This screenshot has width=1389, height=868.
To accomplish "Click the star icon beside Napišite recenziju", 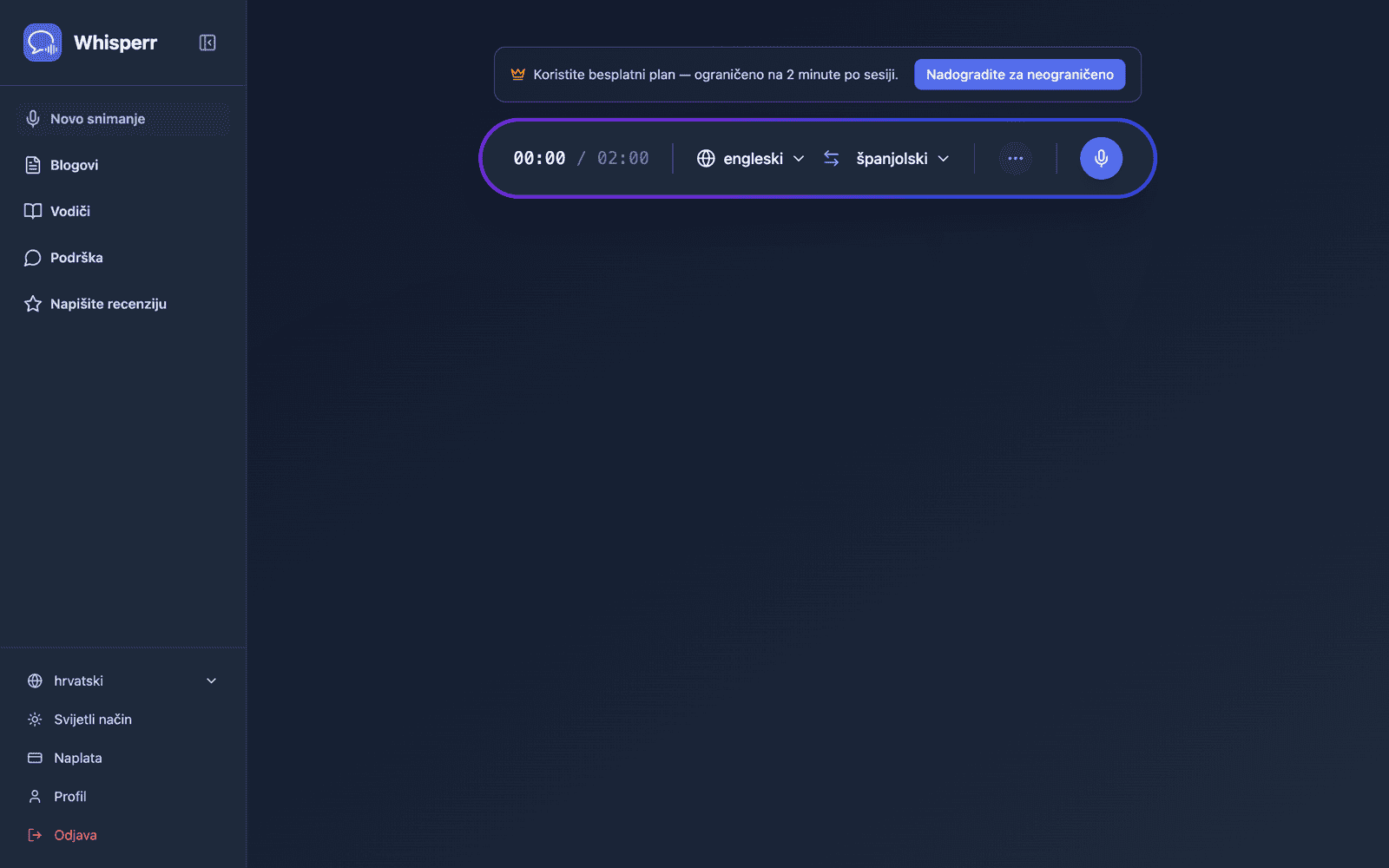I will click(33, 304).
